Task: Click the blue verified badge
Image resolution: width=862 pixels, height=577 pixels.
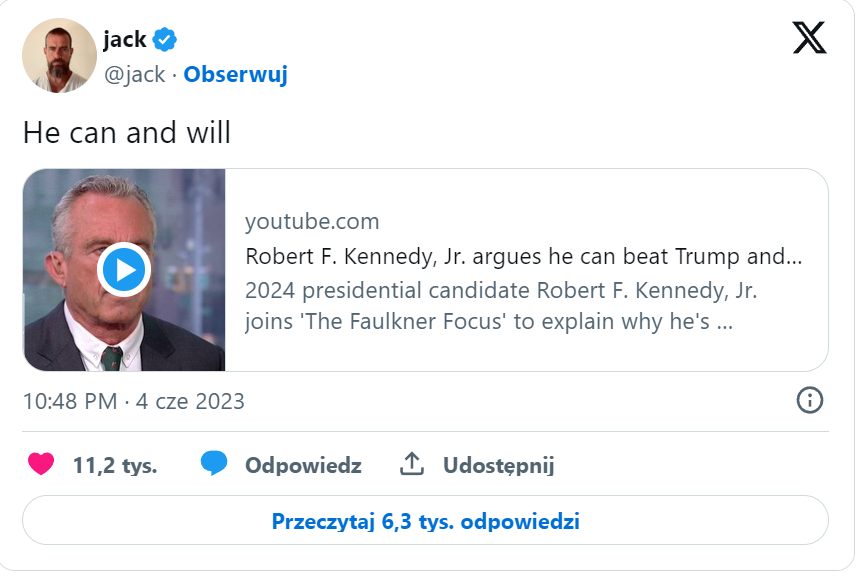Action: click(164, 40)
